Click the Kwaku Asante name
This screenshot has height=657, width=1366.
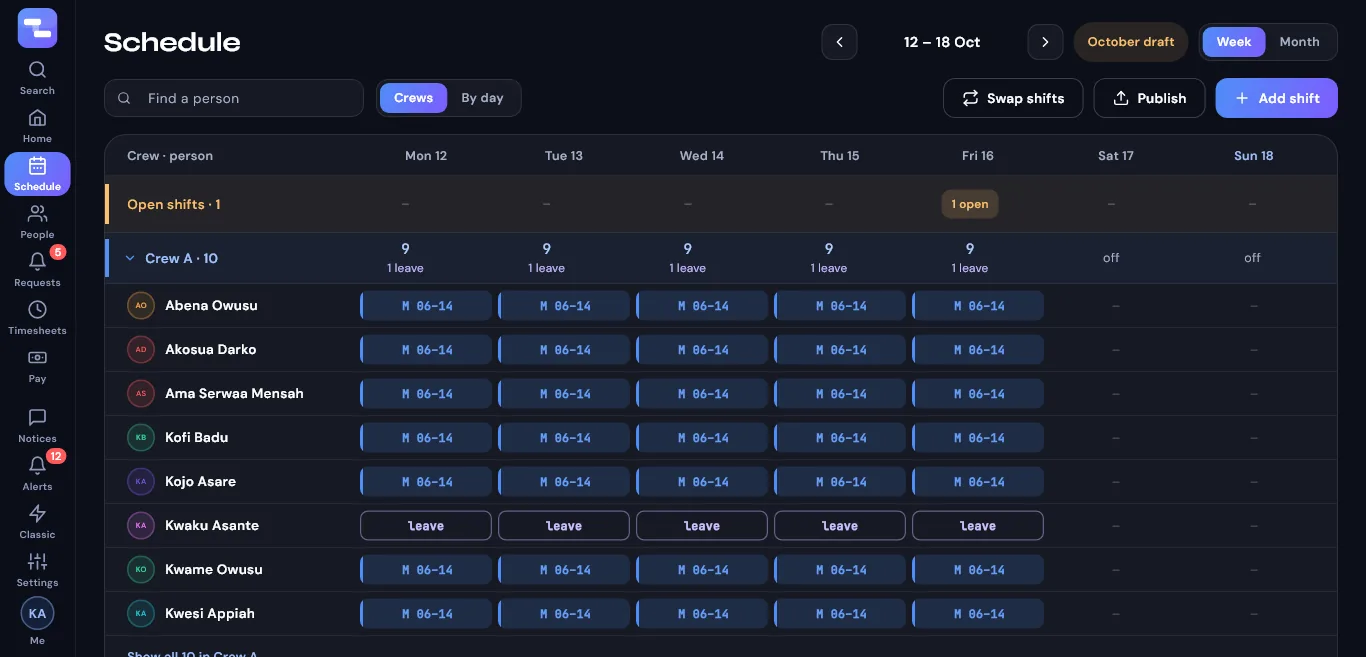[212, 526]
